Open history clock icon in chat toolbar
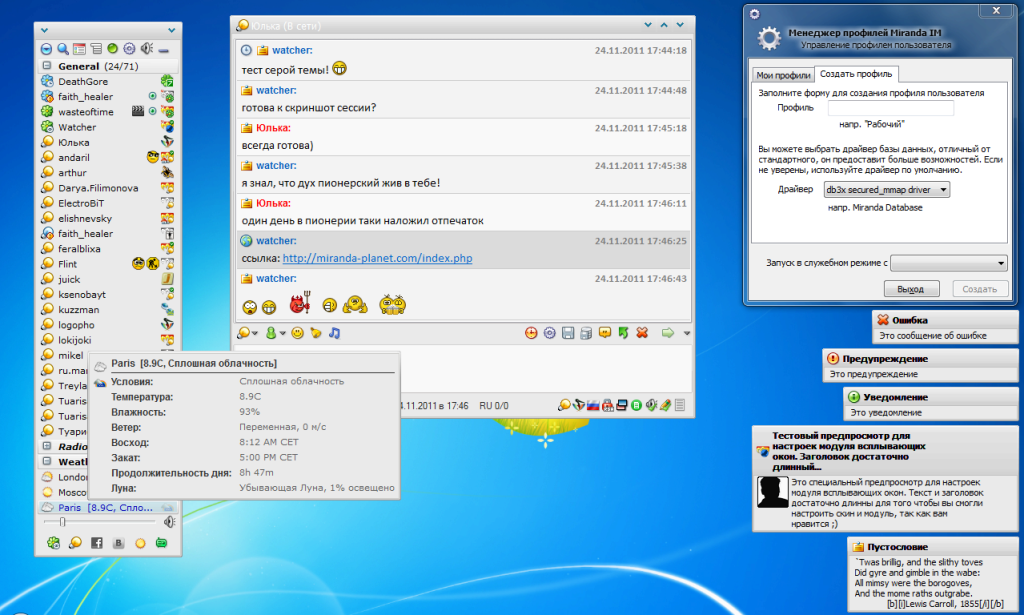 [x=531, y=333]
